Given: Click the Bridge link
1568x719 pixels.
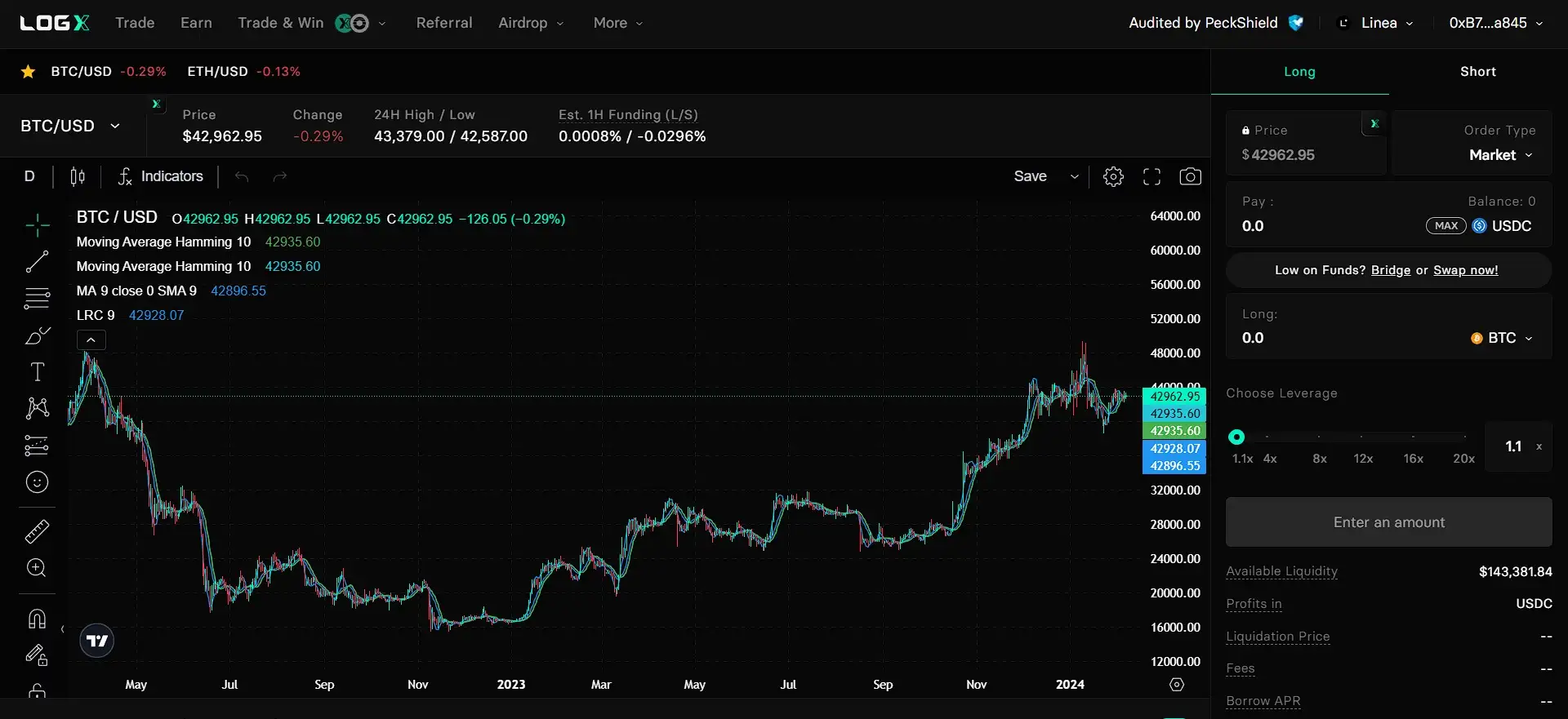Looking at the screenshot, I should [x=1390, y=270].
